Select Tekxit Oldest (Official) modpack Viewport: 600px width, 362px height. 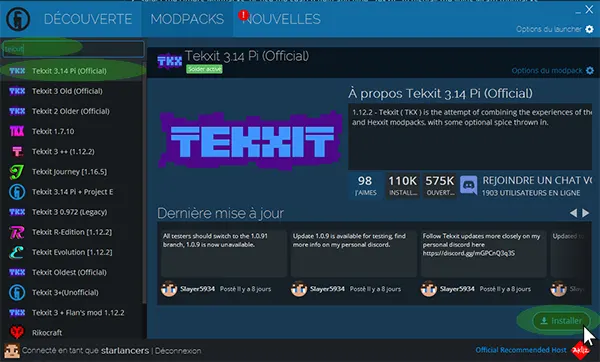pyautogui.click(x=72, y=272)
